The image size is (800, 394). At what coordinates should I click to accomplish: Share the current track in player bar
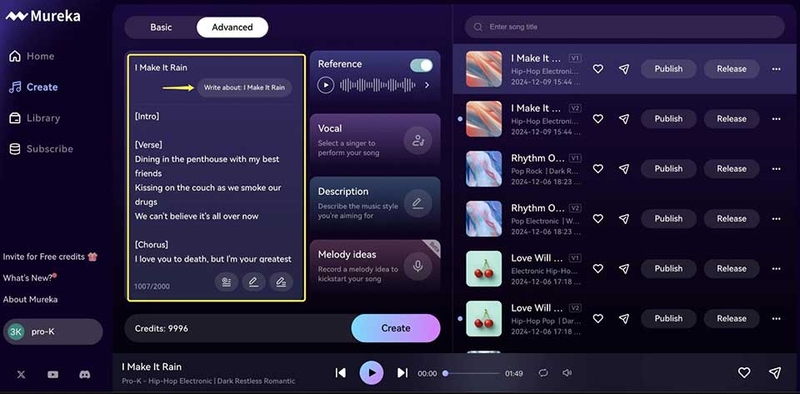775,373
